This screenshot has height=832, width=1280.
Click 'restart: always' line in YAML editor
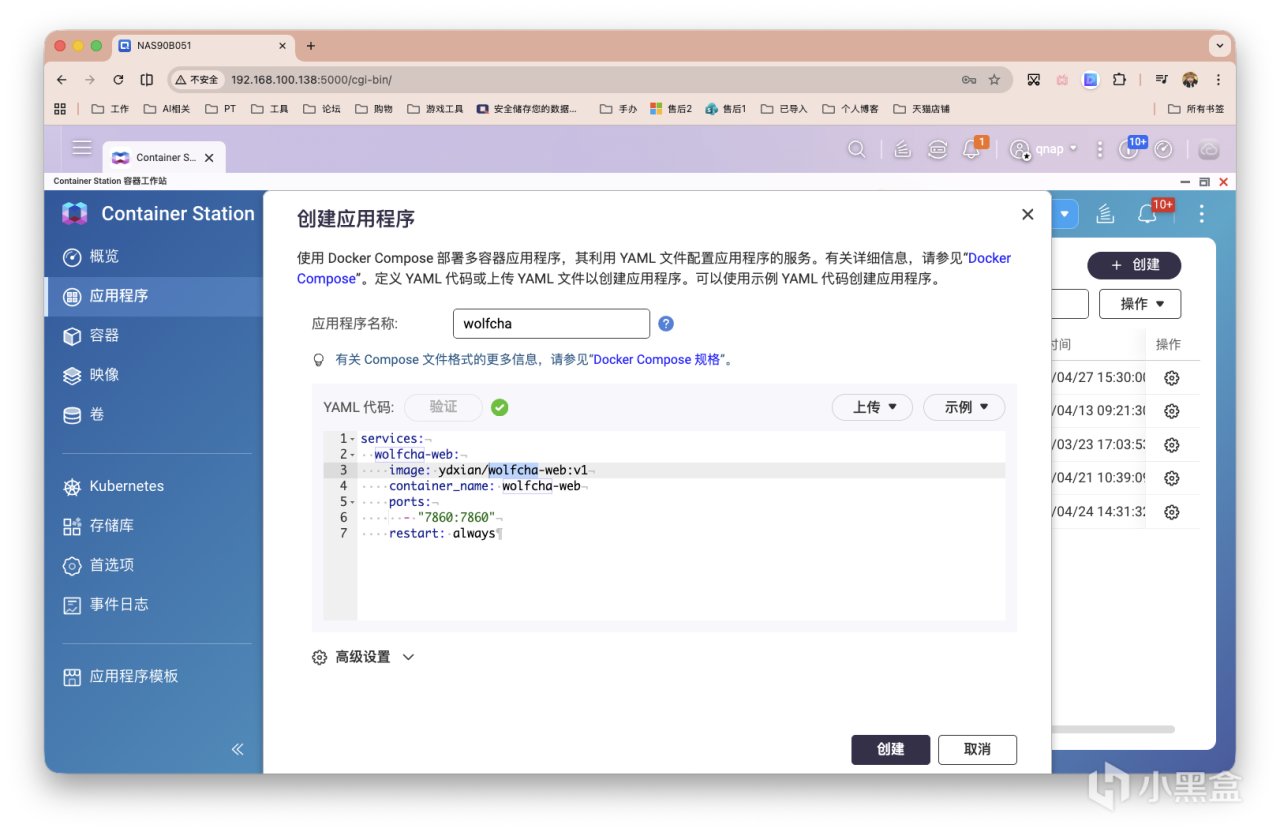(442, 533)
